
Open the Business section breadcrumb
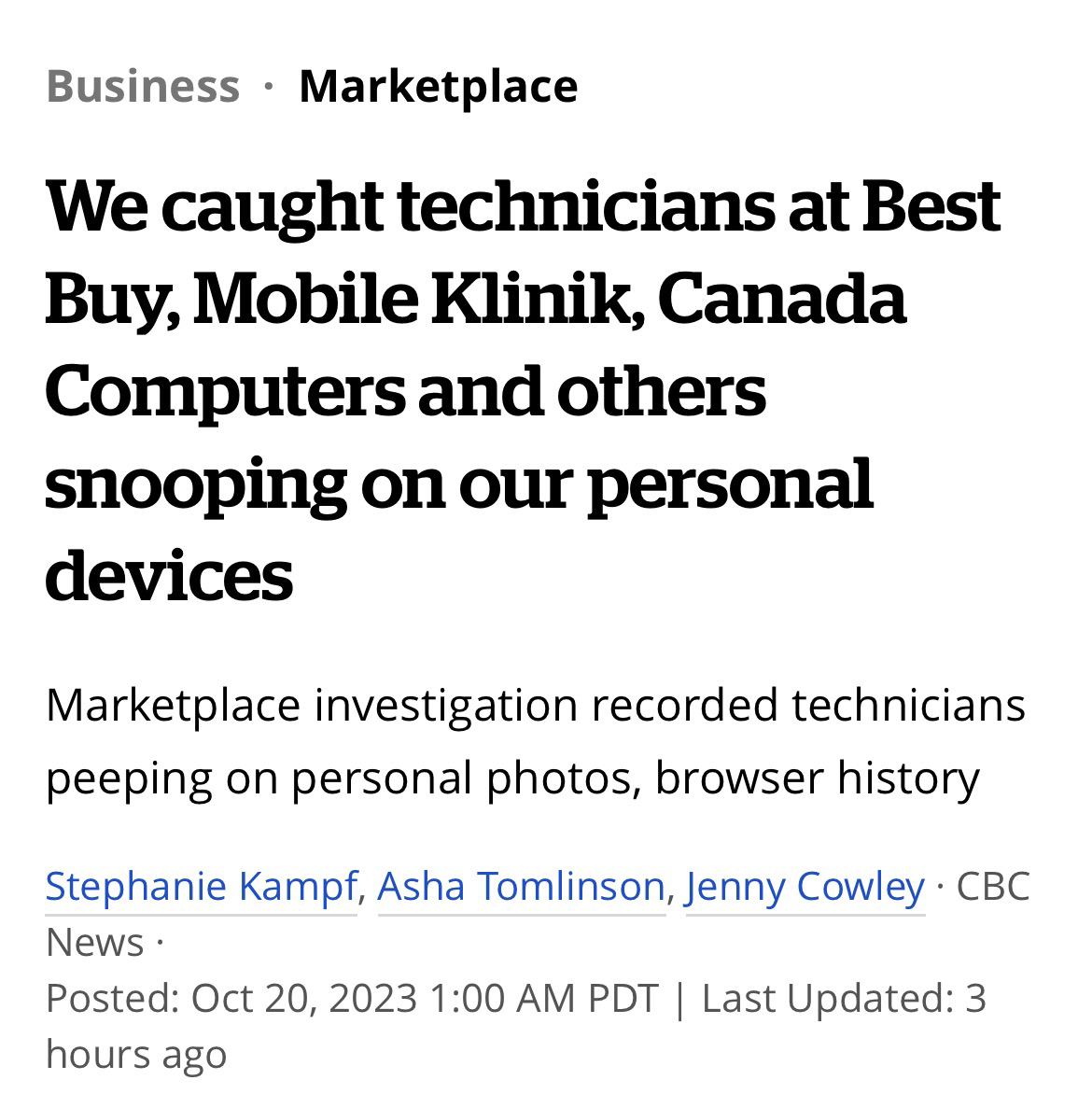point(143,86)
